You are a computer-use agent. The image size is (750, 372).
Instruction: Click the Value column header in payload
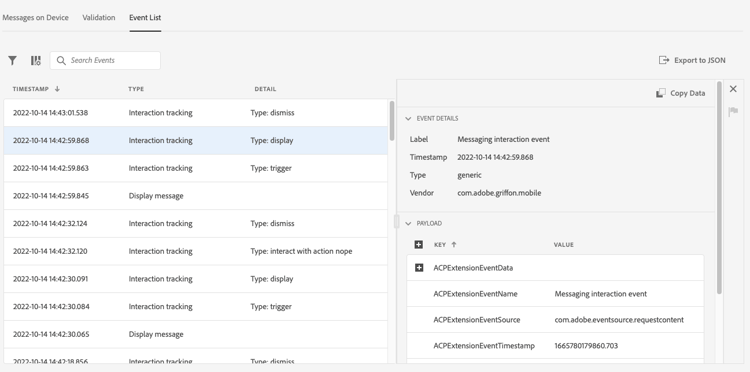tap(563, 244)
